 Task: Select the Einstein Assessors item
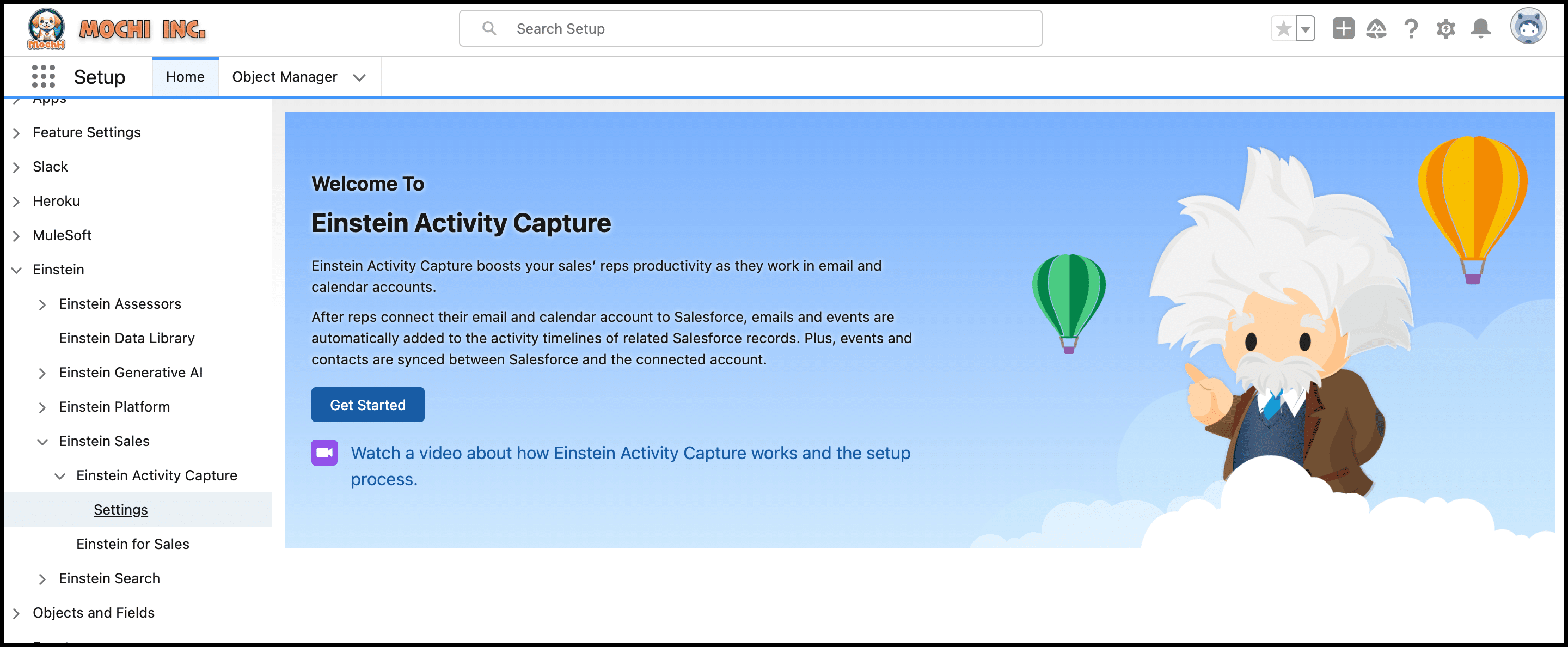[120, 304]
